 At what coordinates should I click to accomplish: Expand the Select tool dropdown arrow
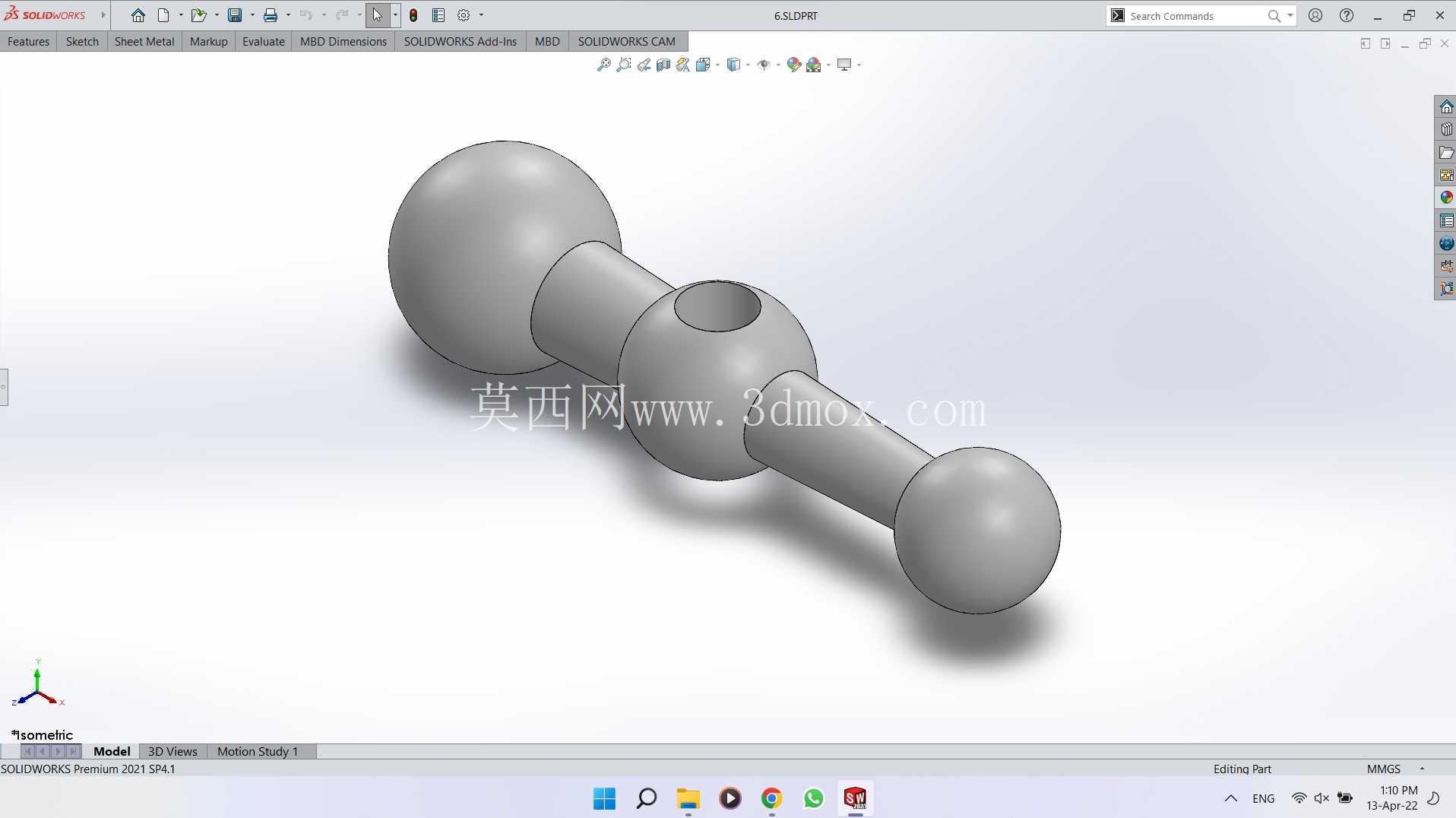click(395, 15)
